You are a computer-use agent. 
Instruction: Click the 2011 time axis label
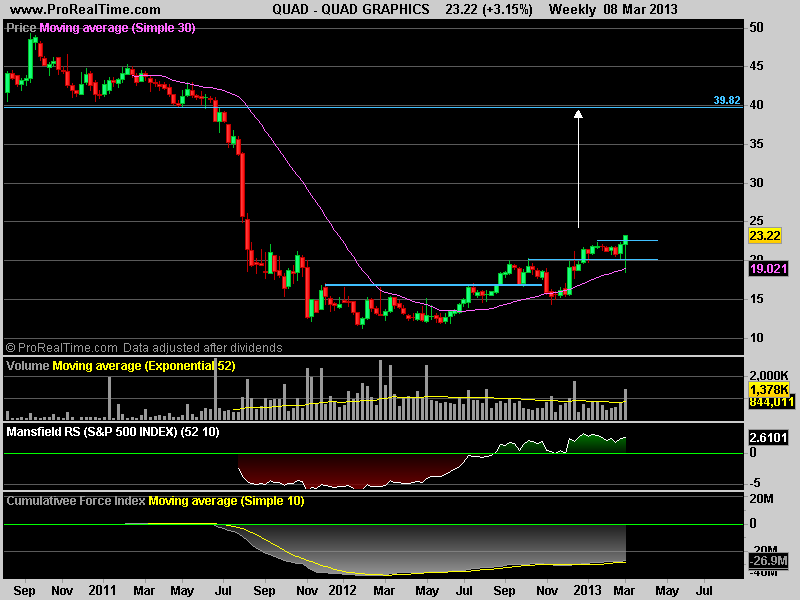(x=102, y=591)
